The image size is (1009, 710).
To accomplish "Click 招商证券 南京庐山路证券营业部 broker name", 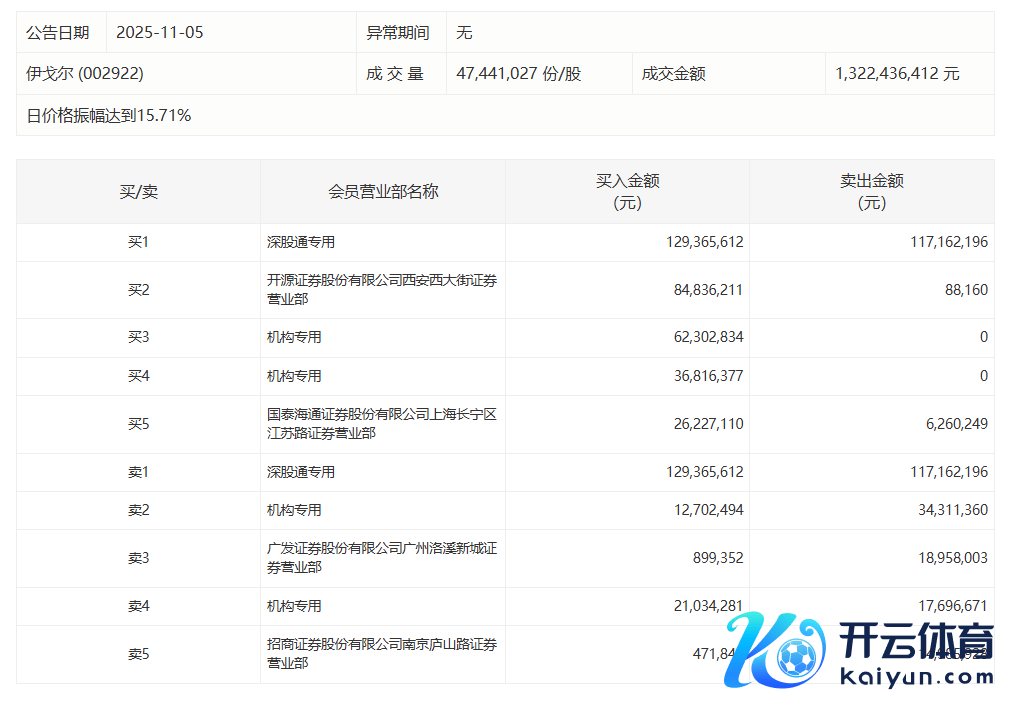I will tap(382, 654).
